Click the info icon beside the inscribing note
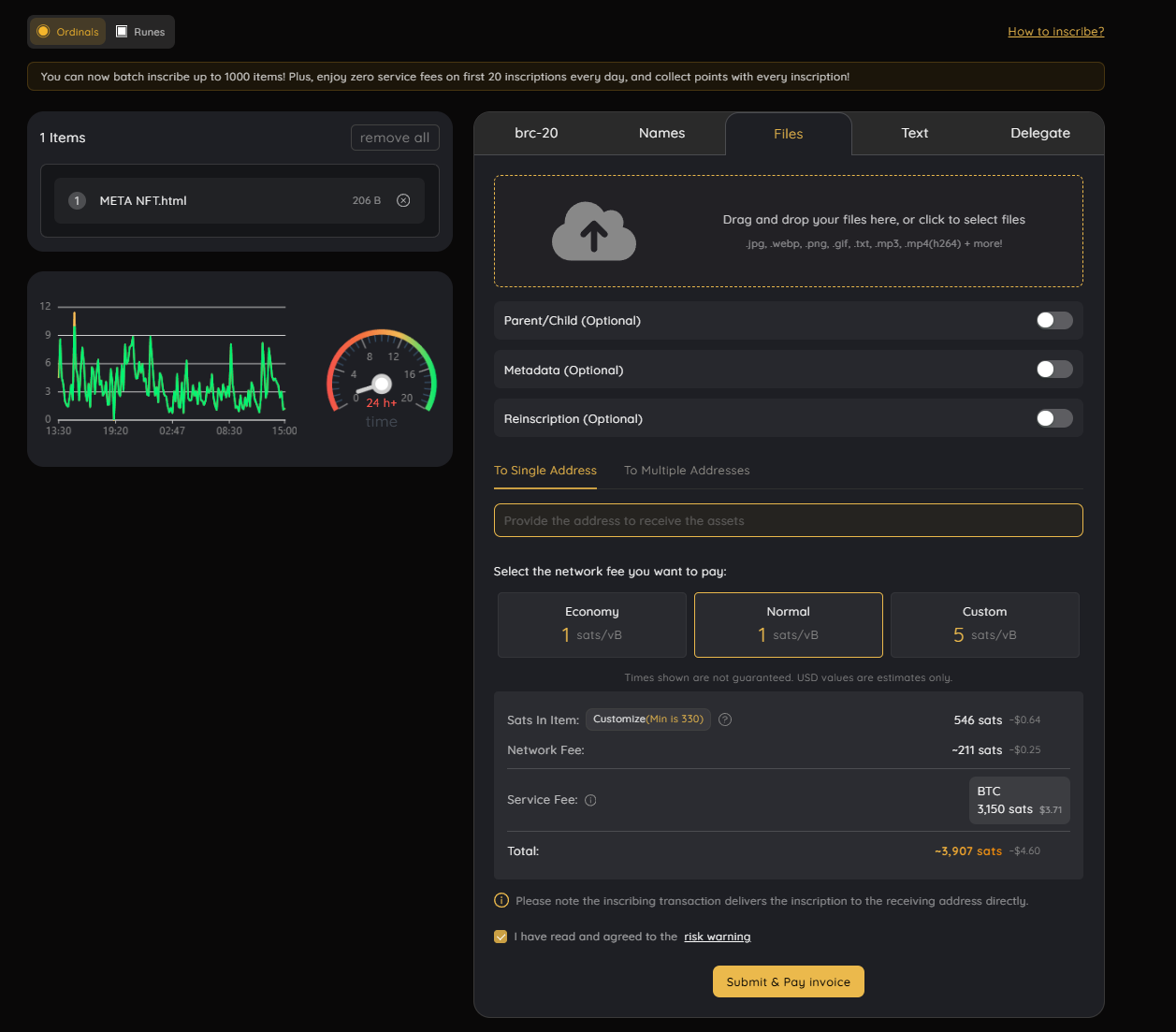This screenshot has height=1032, width=1176. pyautogui.click(x=501, y=901)
